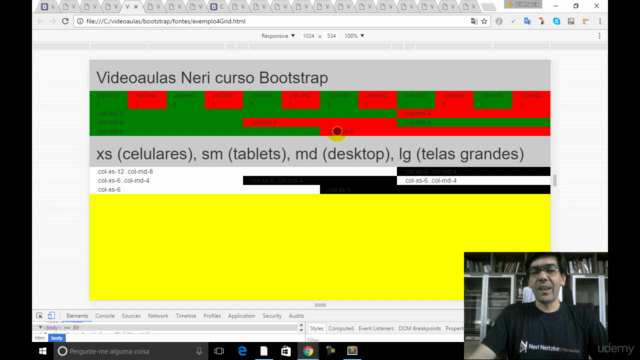Screen dimensions: 640x360
Task: Switch to the Timeline panel tab
Action: pyautogui.click(x=186, y=316)
